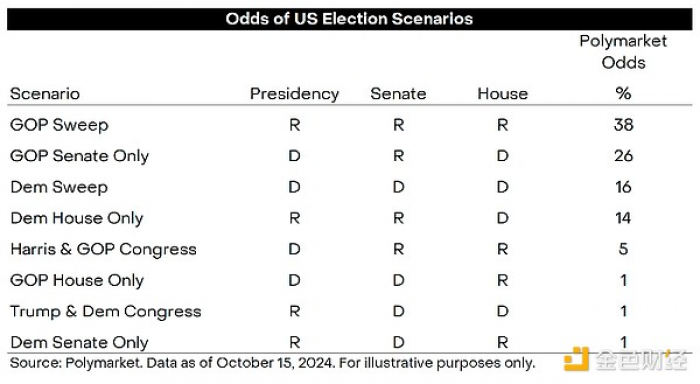Select the Harris & GOP Congress row
This screenshot has height=384, width=700.
350,249
